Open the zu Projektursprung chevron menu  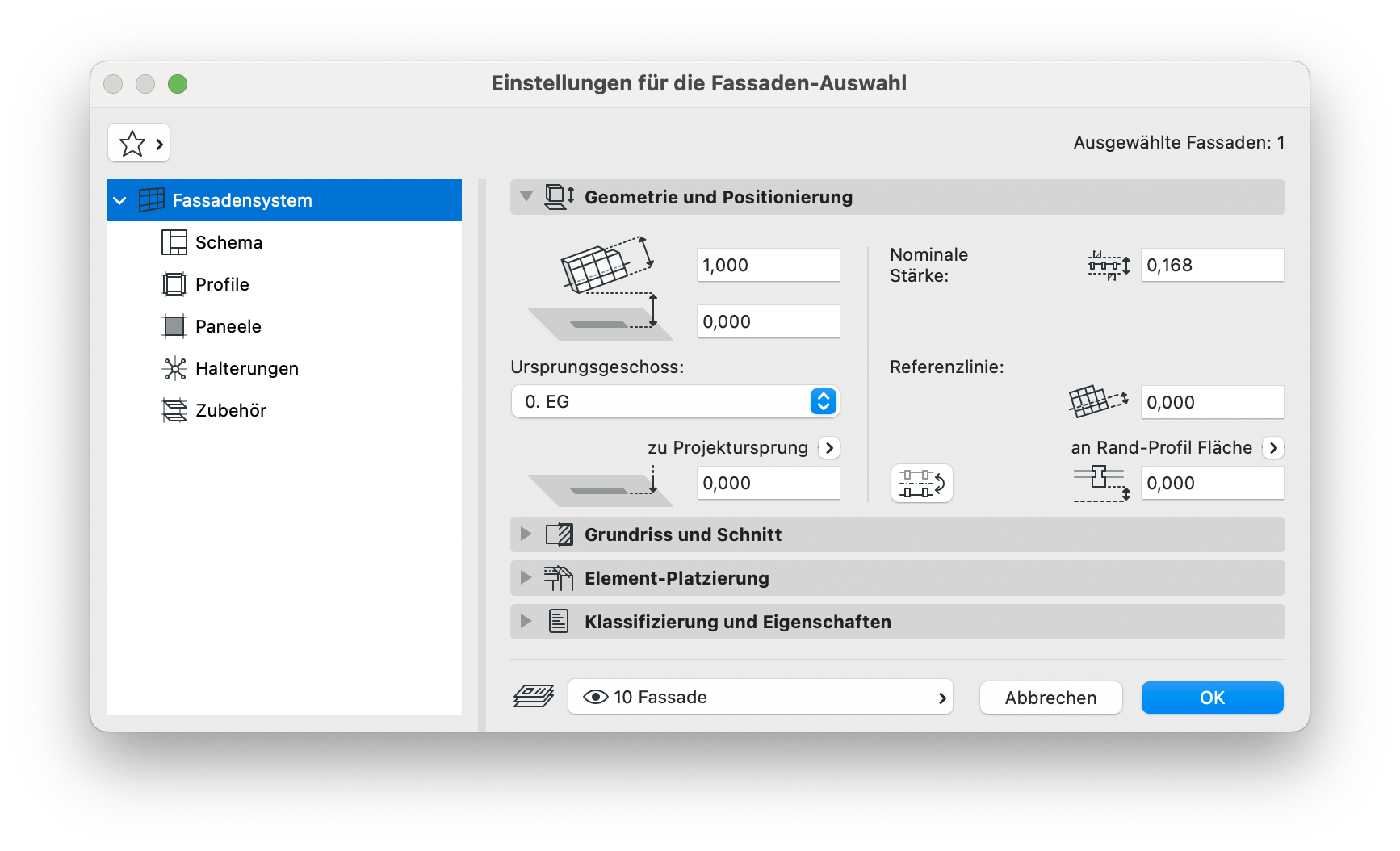pyautogui.click(x=829, y=448)
